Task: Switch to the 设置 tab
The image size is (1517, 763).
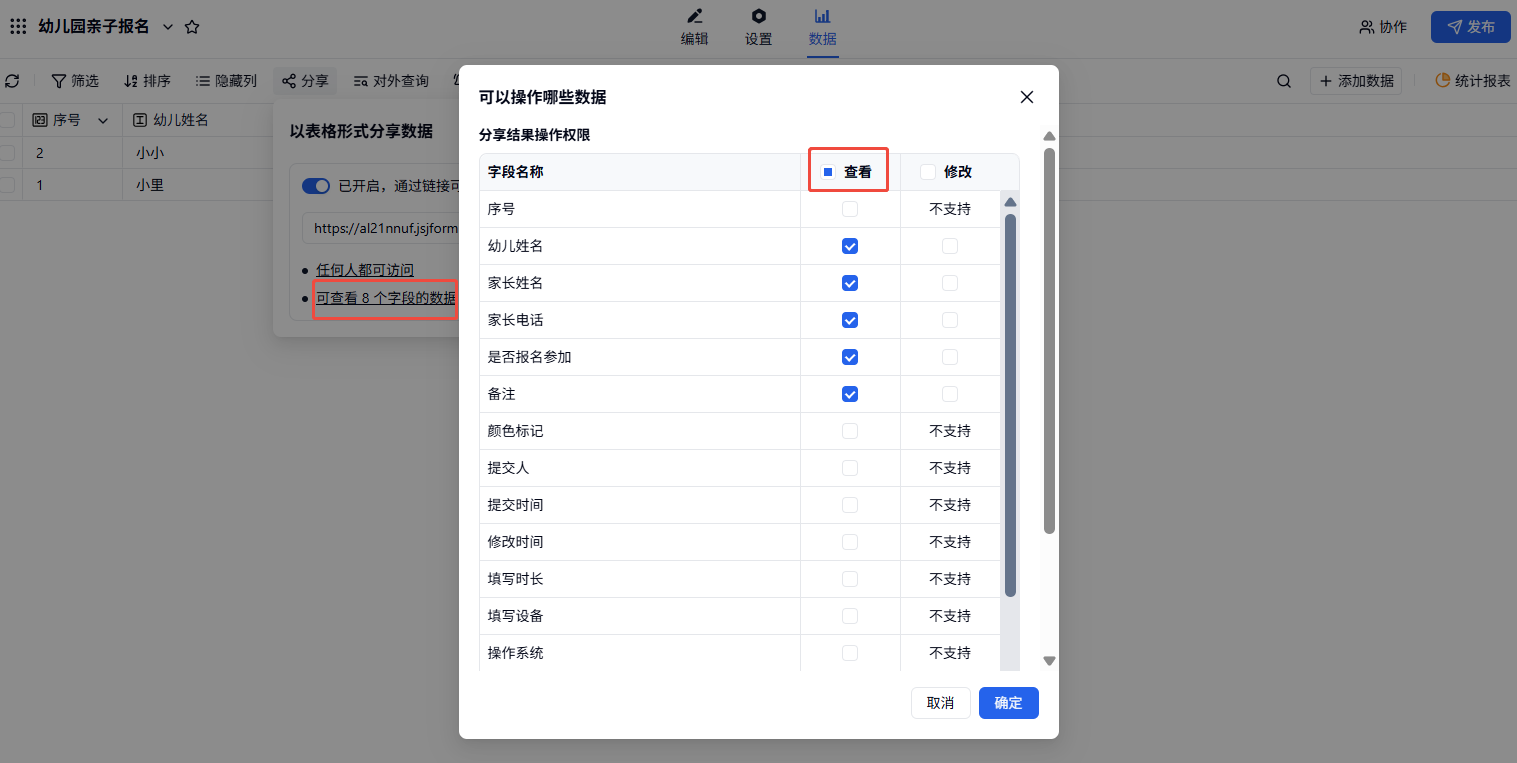Action: (758, 27)
